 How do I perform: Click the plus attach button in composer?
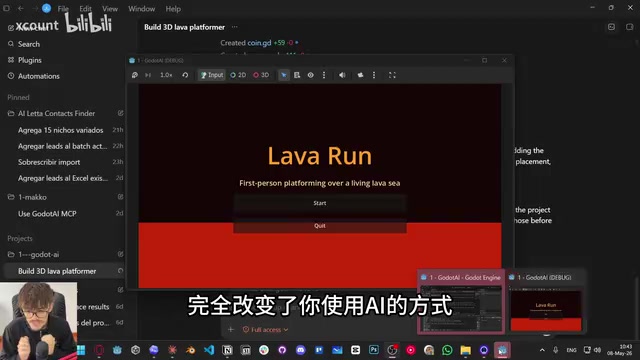(231, 329)
